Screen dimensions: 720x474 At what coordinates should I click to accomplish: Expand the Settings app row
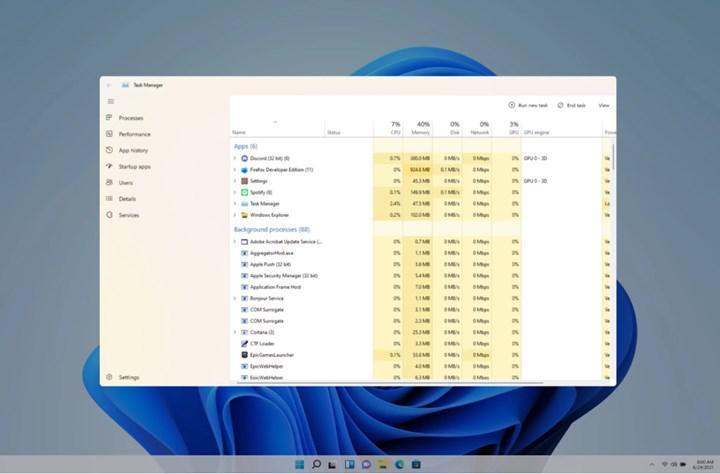[x=235, y=181]
